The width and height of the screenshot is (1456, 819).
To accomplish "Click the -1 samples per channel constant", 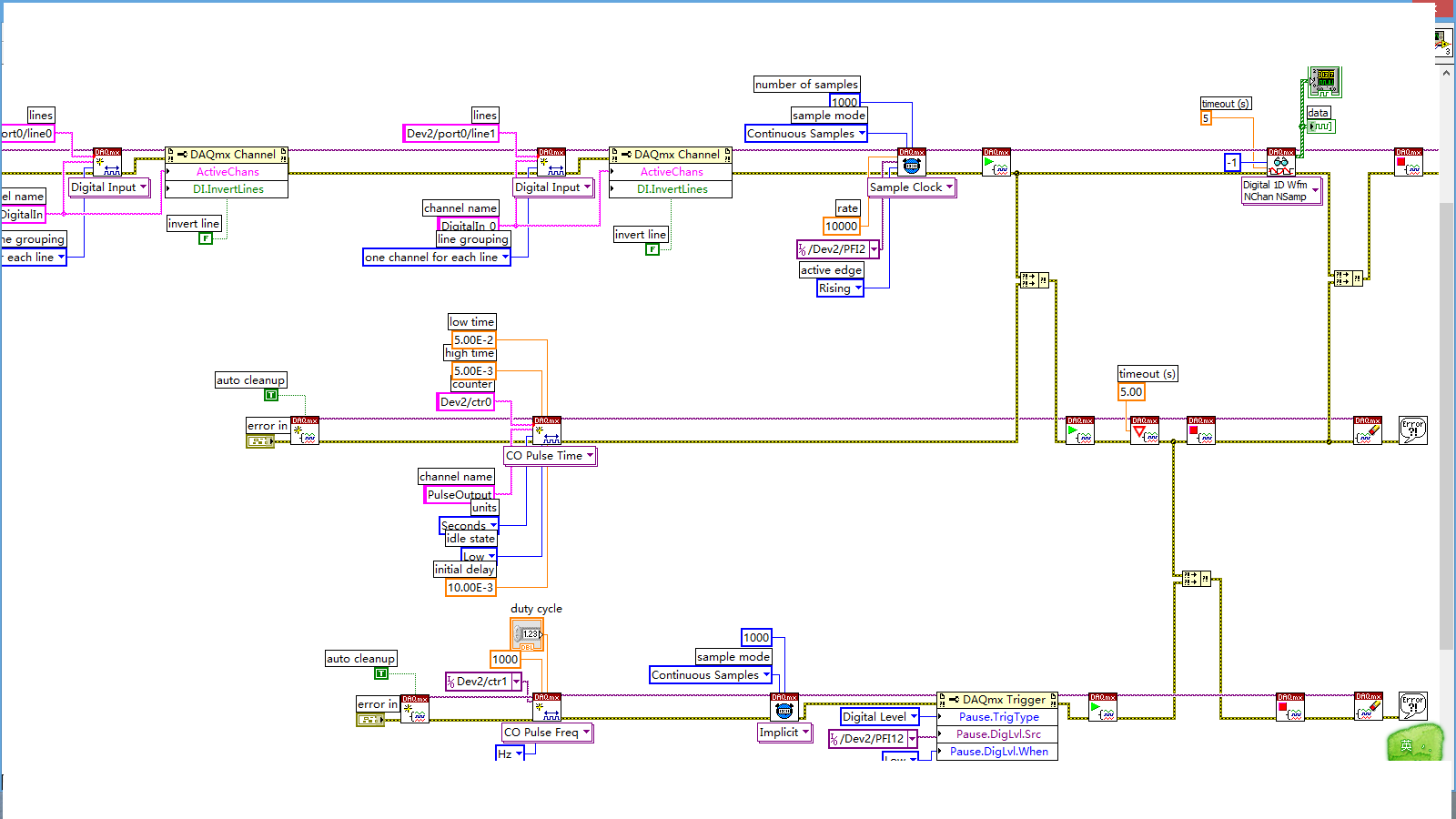I will click(x=1232, y=163).
